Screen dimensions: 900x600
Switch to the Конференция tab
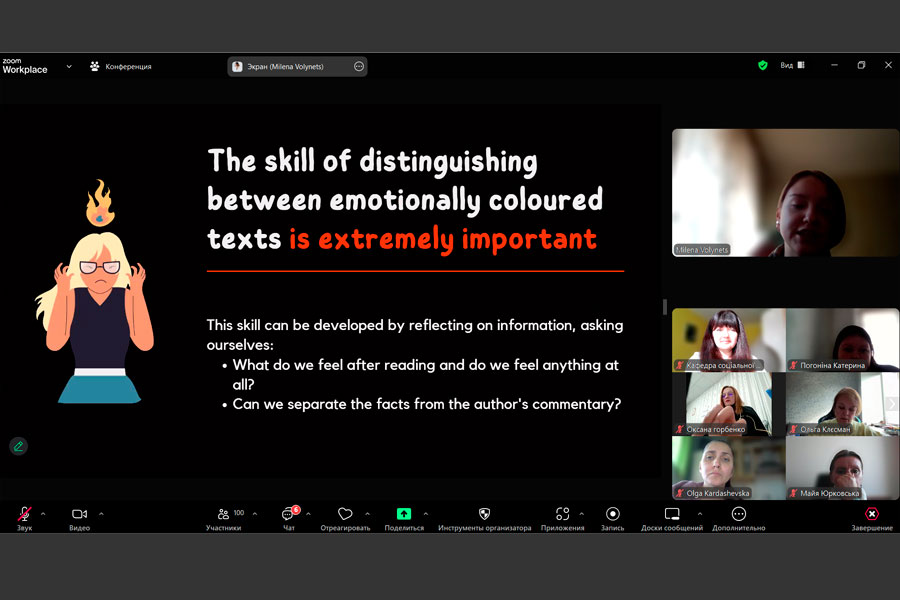click(x=120, y=67)
